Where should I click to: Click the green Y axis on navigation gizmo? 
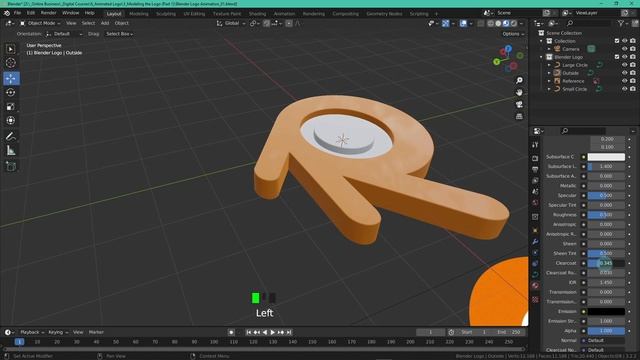[497, 62]
